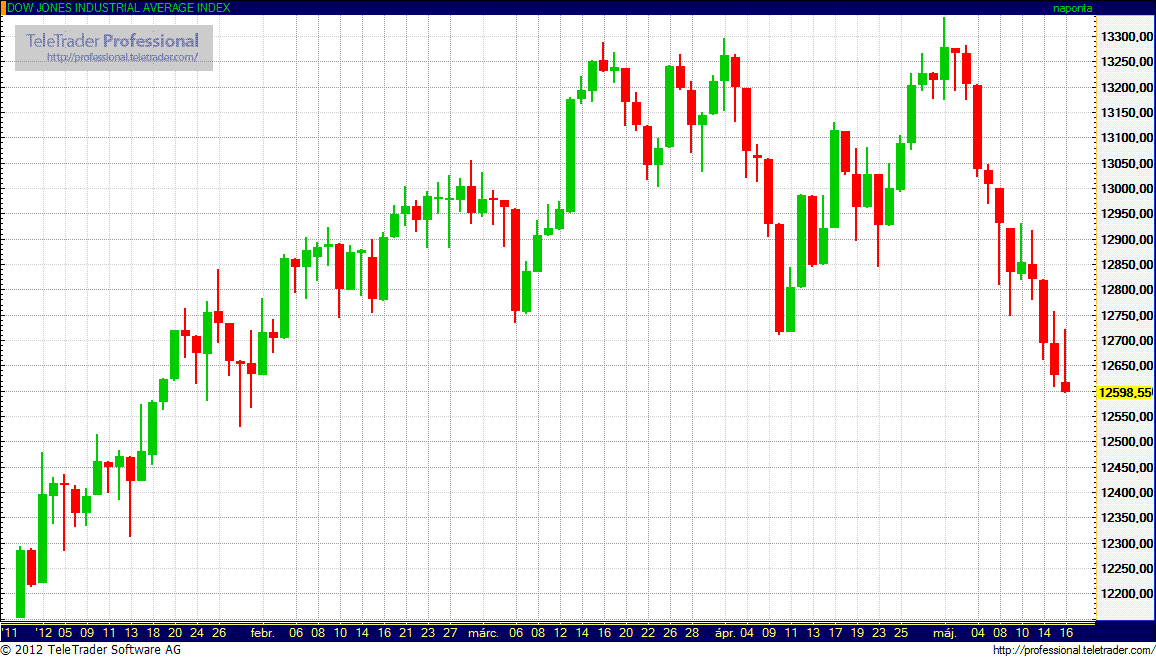This screenshot has height=659, width=1156.
Task: Click the 13300,00 price axis label
Action: (1125, 37)
